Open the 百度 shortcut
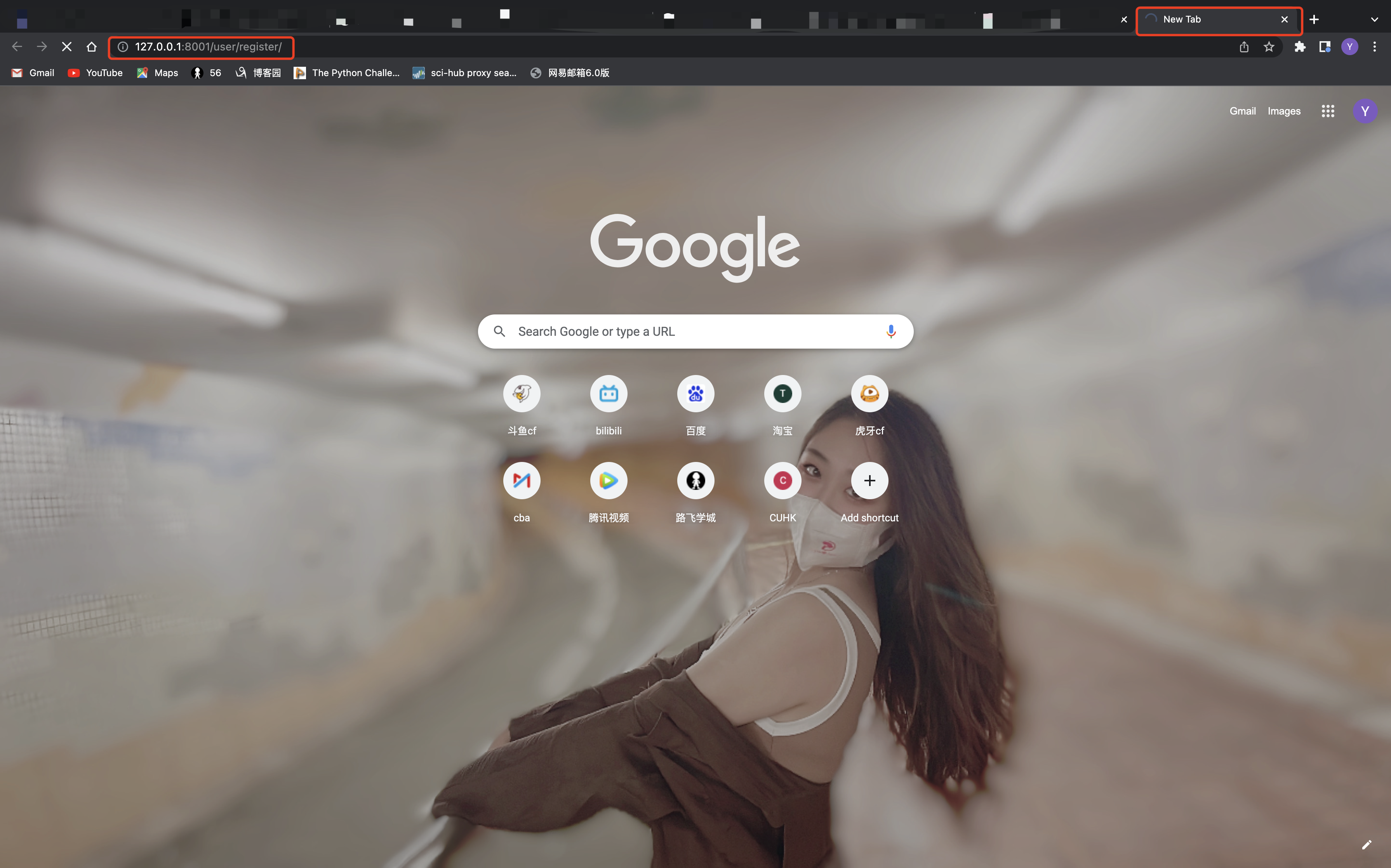The height and width of the screenshot is (868, 1391). point(695,406)
